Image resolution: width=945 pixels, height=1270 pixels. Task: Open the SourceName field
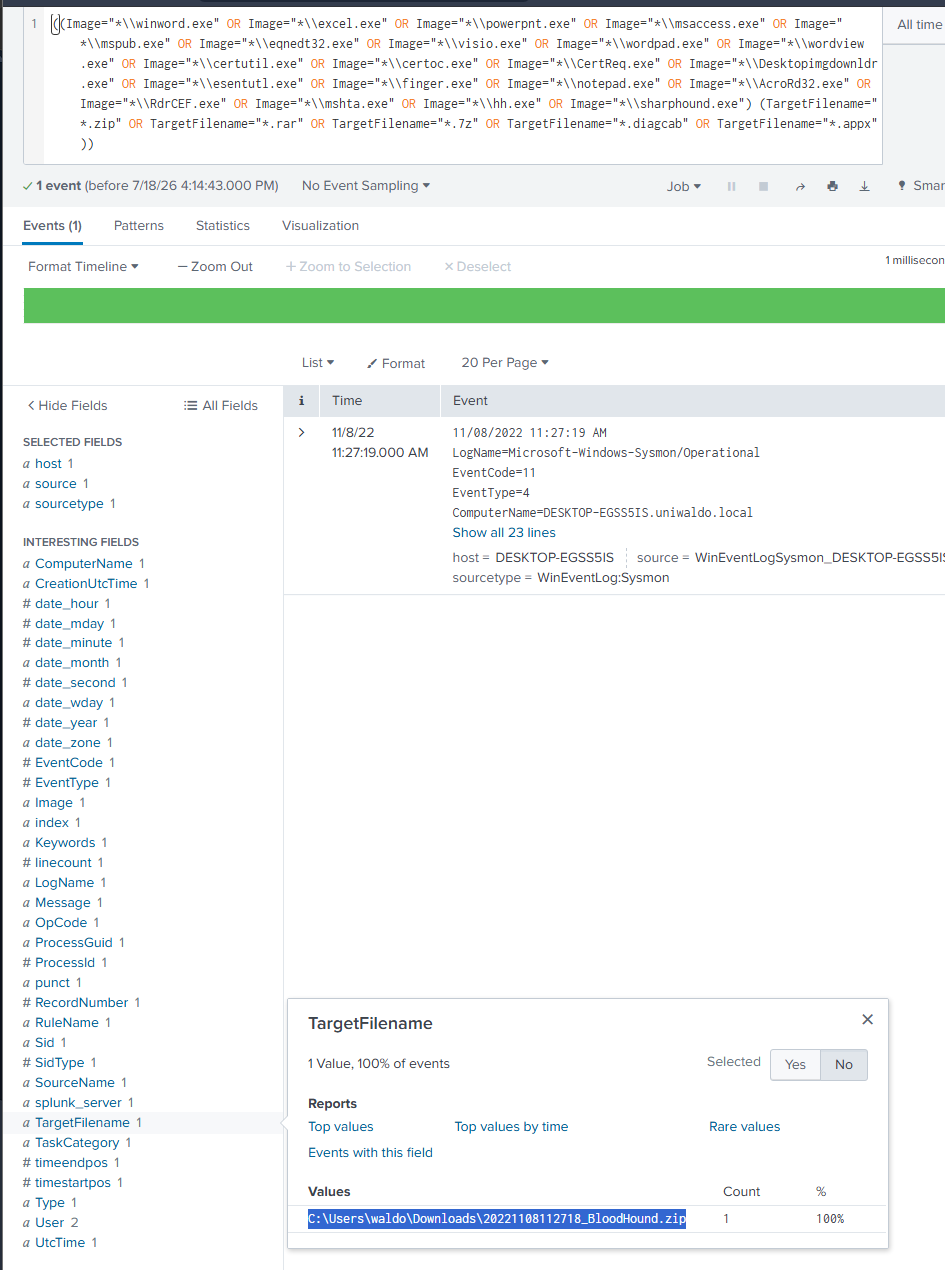click(x=75, y=1082)
